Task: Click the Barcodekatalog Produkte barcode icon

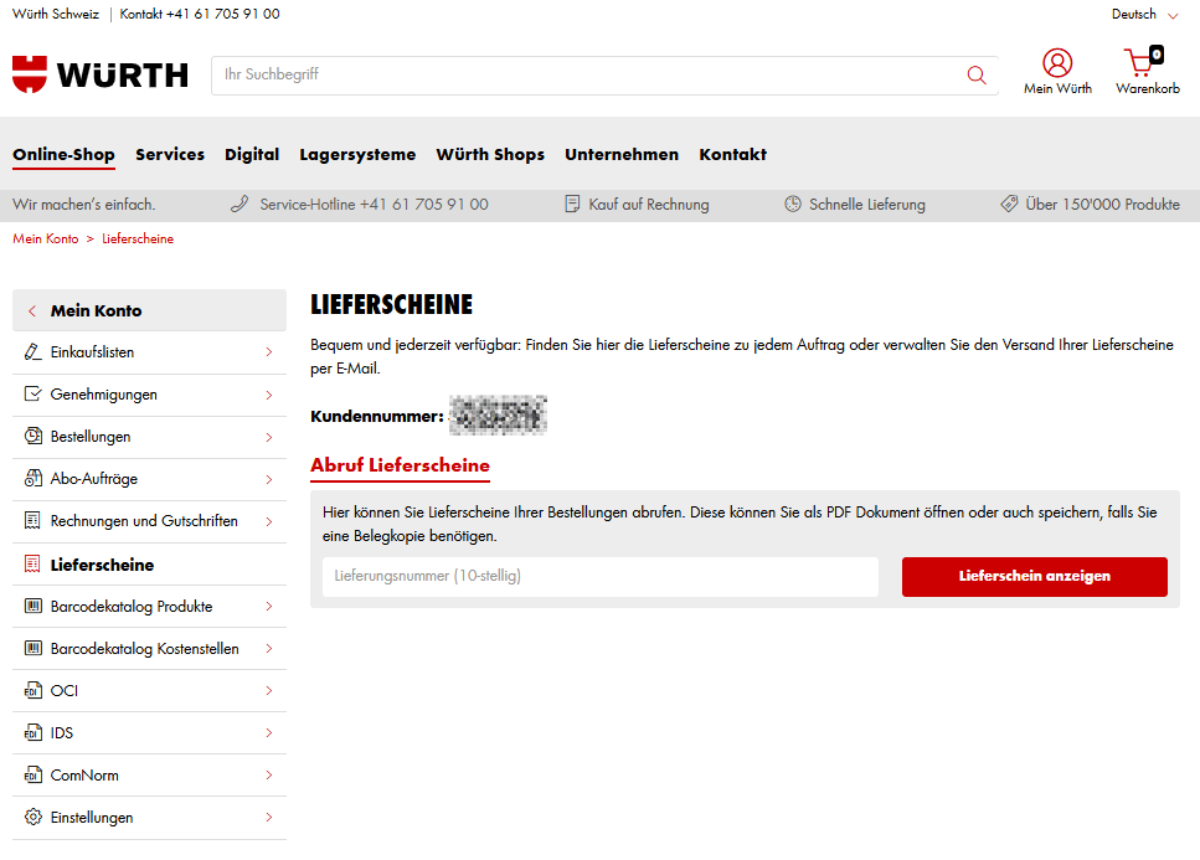Action: click(x=32, y=606)
